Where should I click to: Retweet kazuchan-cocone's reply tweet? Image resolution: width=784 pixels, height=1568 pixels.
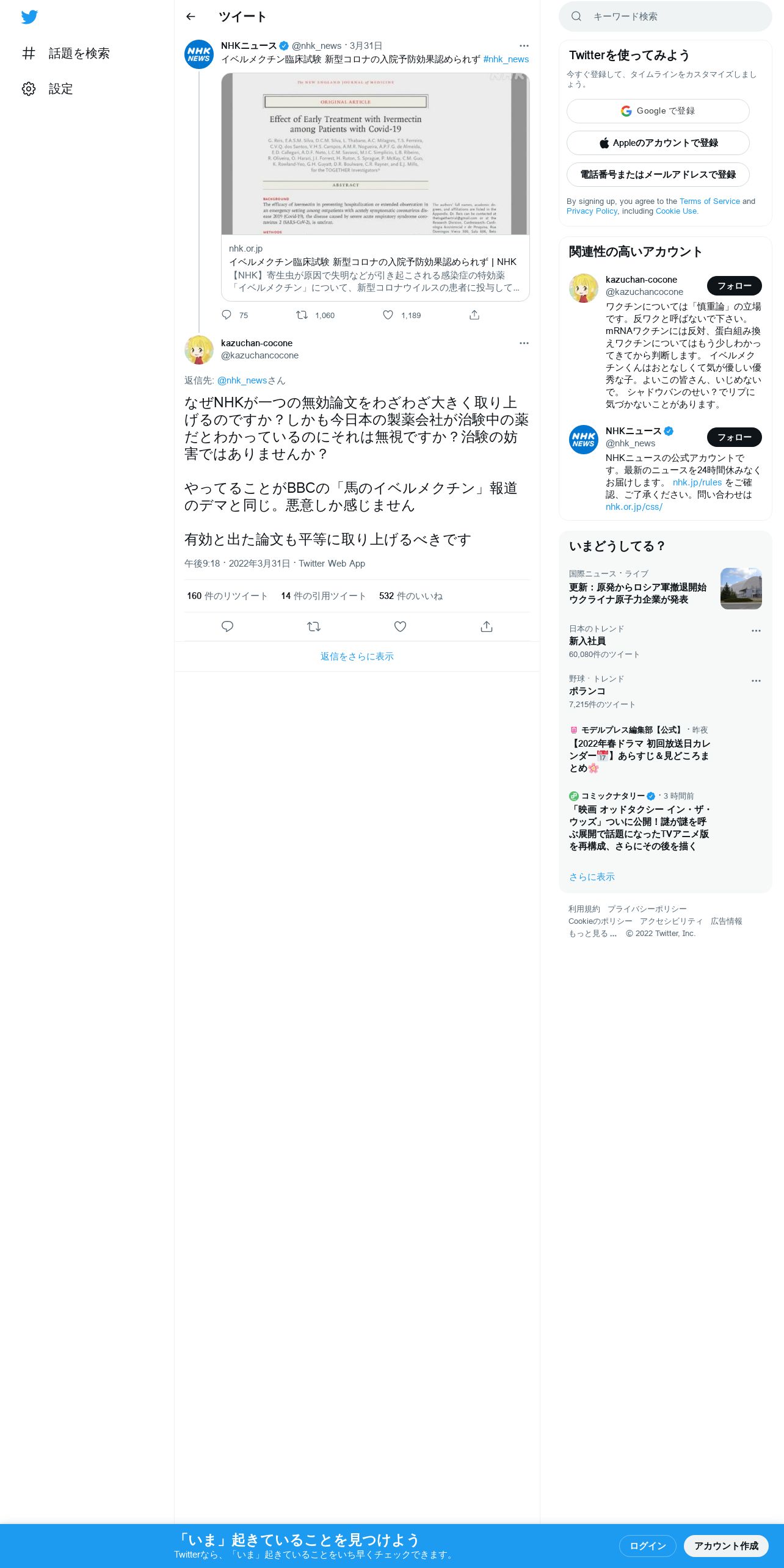tap(314, 626)
